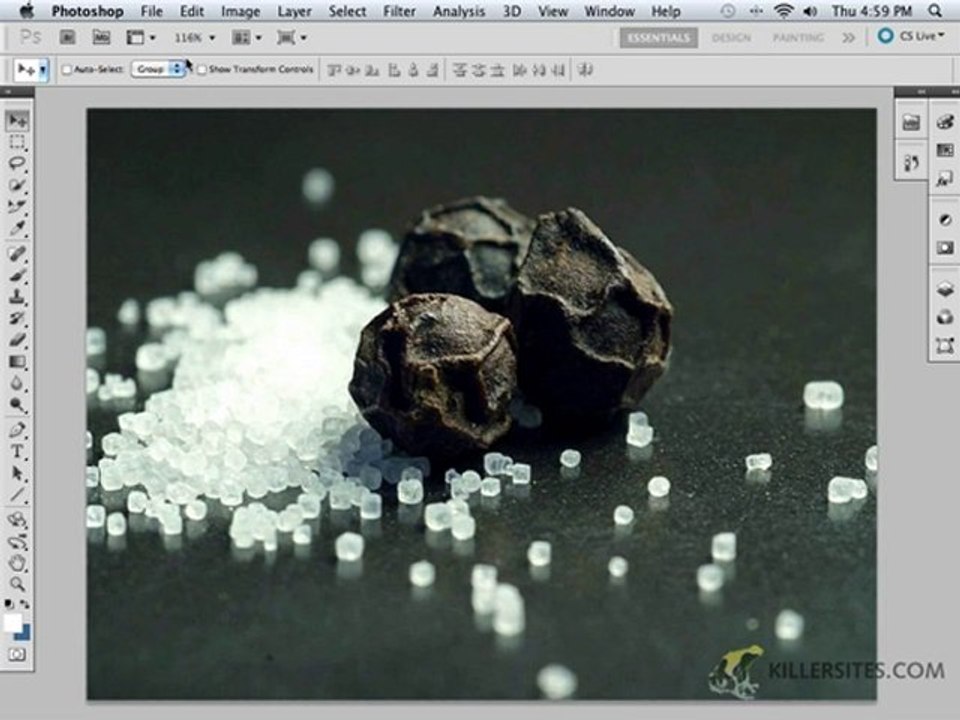Select the Gradient tool
The height and width of the screenshot is (720, 960).
click(x=17, y=362)
